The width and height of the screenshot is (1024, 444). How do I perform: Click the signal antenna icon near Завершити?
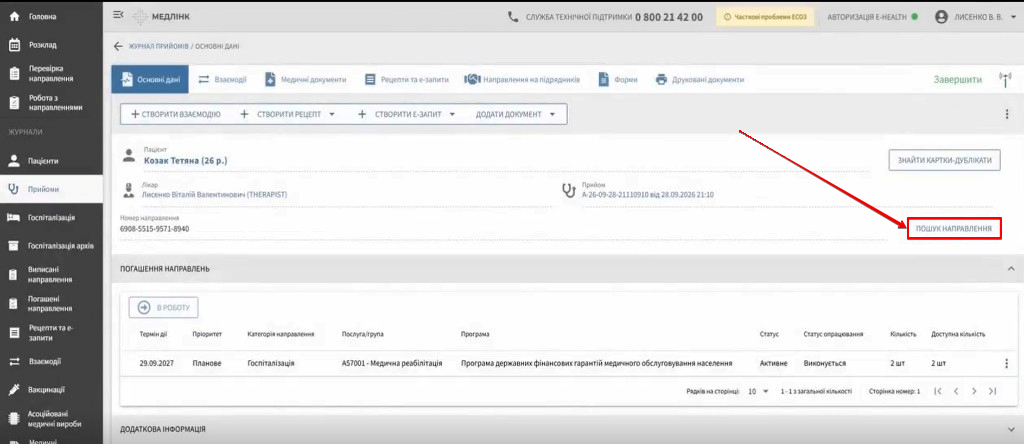tap(1004, 80)
